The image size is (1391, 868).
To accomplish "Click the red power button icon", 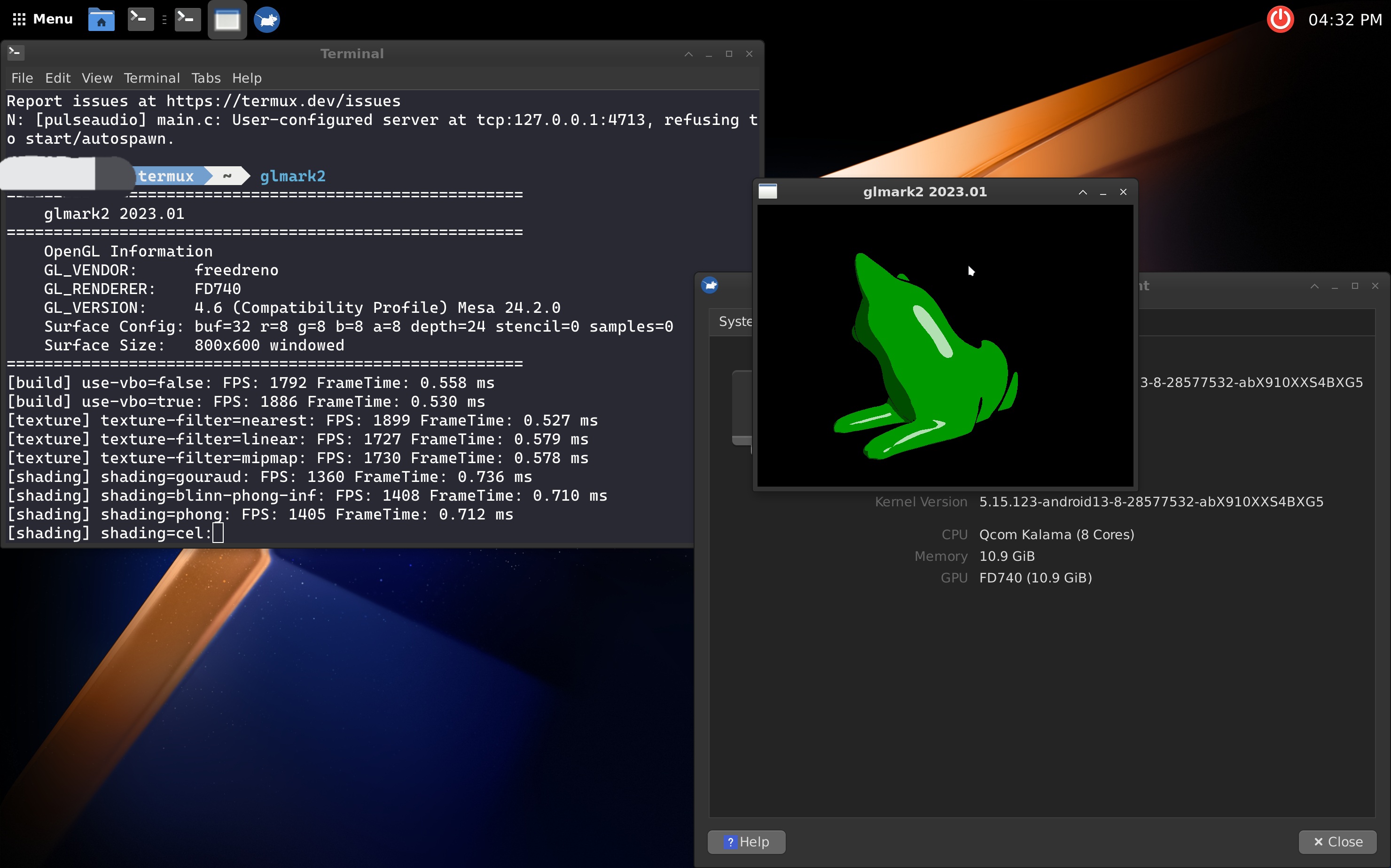I will tap(1280, 20).
